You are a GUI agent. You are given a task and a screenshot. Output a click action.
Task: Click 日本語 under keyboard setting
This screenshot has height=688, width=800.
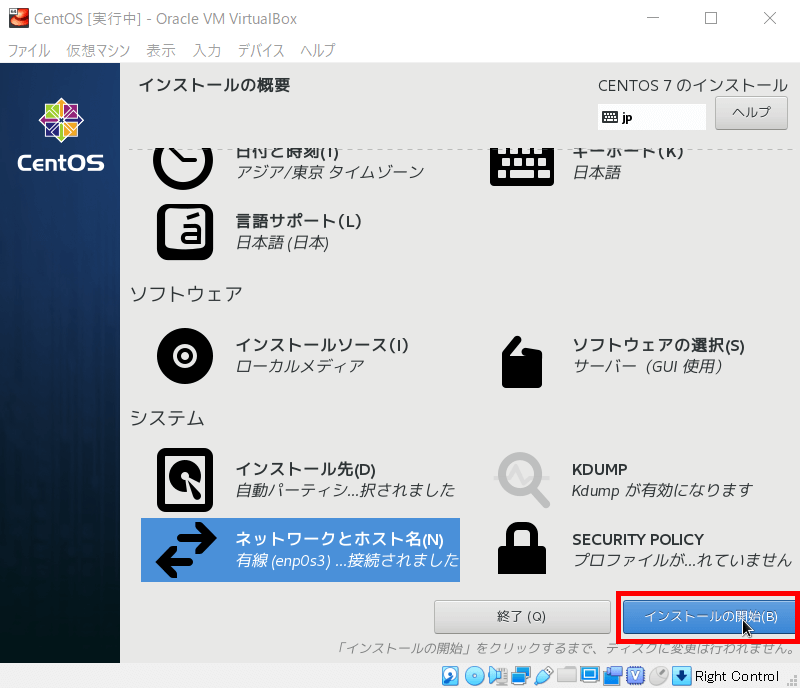tap(597, 173)
